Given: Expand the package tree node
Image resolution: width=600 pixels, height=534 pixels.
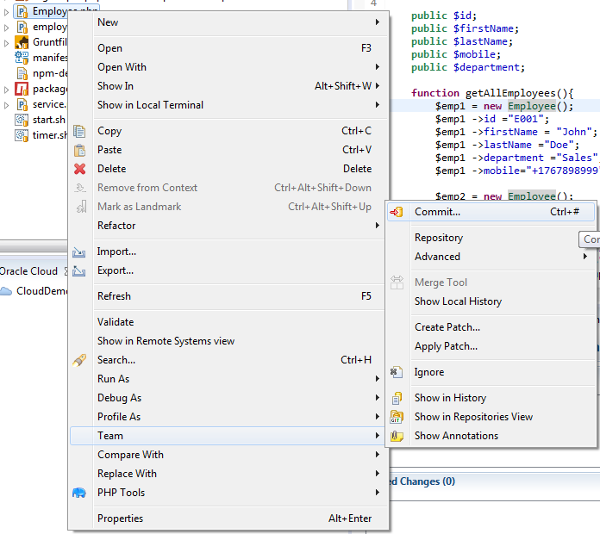Looking at the screenshot, I should pos(7,89).
